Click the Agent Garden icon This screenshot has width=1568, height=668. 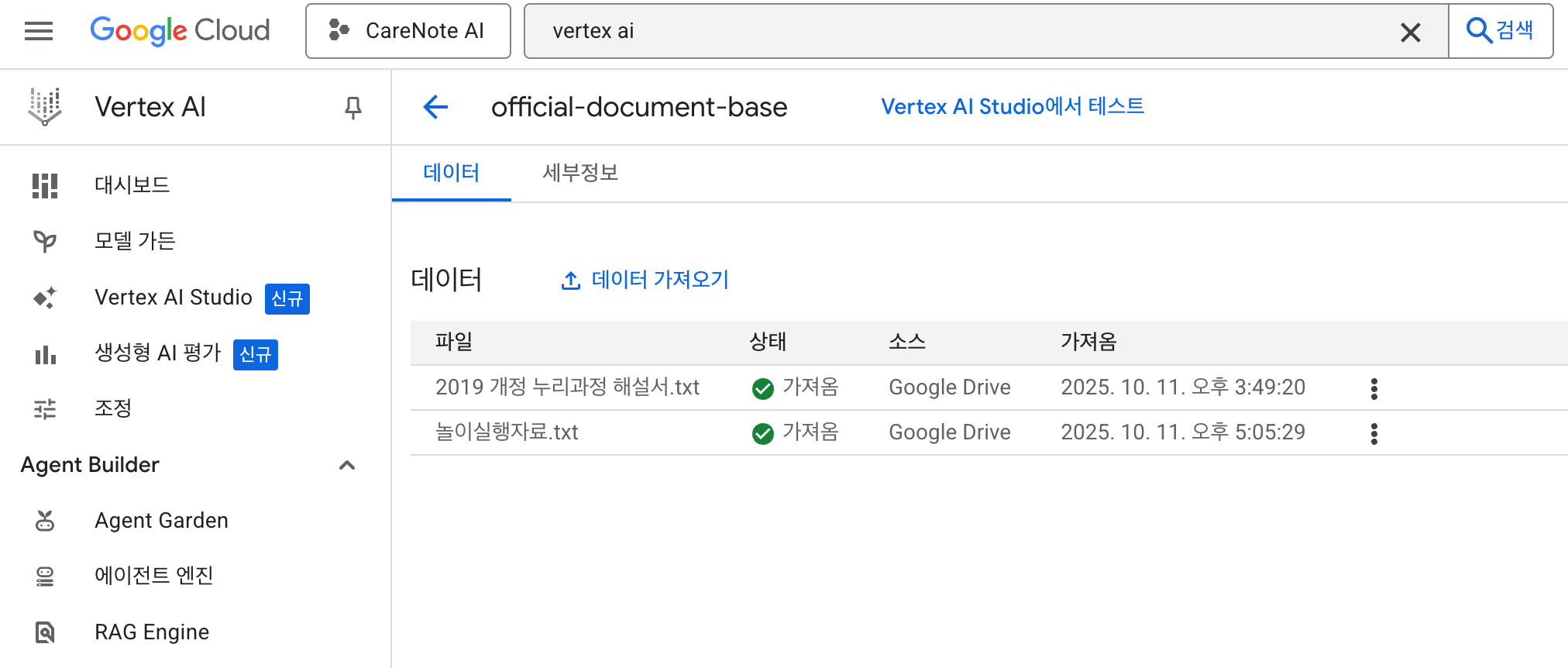point(45,521)
